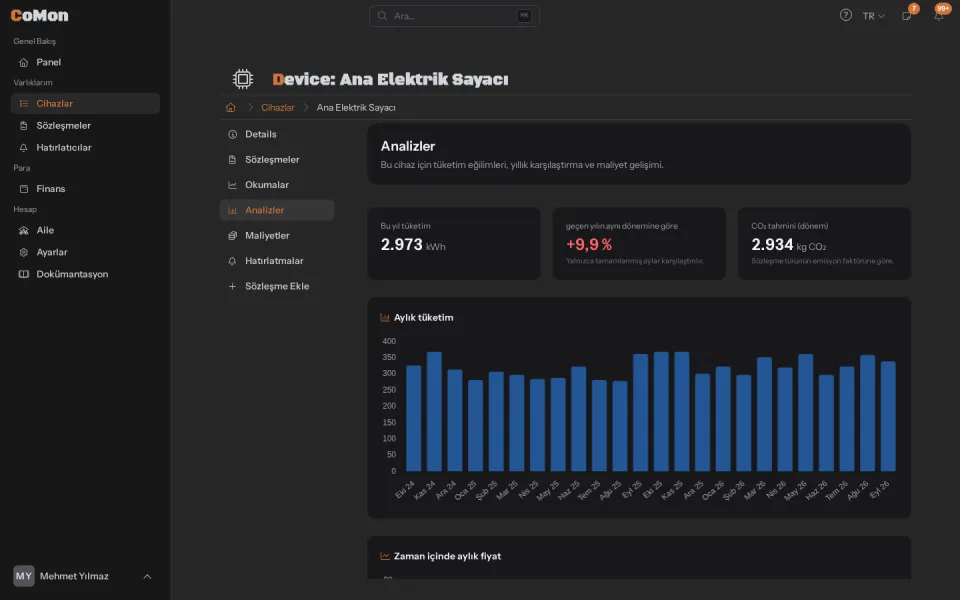Click the home icon in the breadcrumb

231,108
